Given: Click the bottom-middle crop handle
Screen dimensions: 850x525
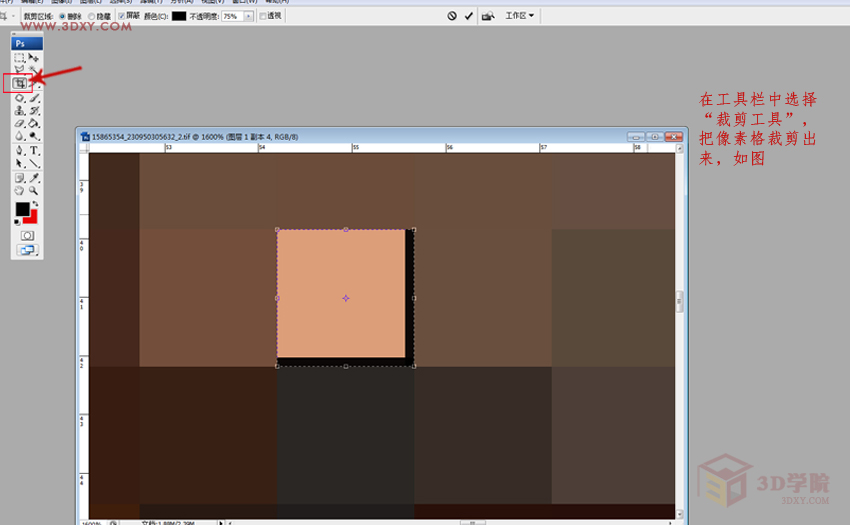Looking at the screenshot, I should [346, 367].
